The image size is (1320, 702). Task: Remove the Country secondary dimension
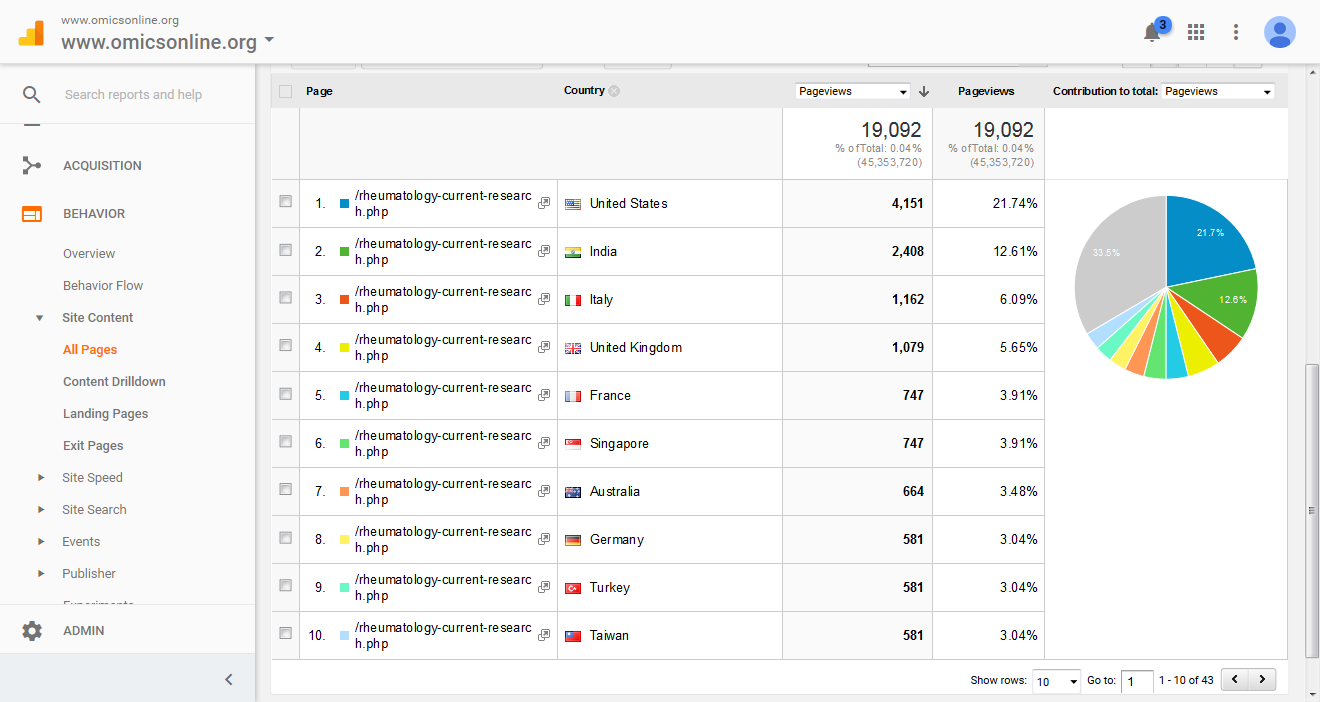tap(614, 91)
